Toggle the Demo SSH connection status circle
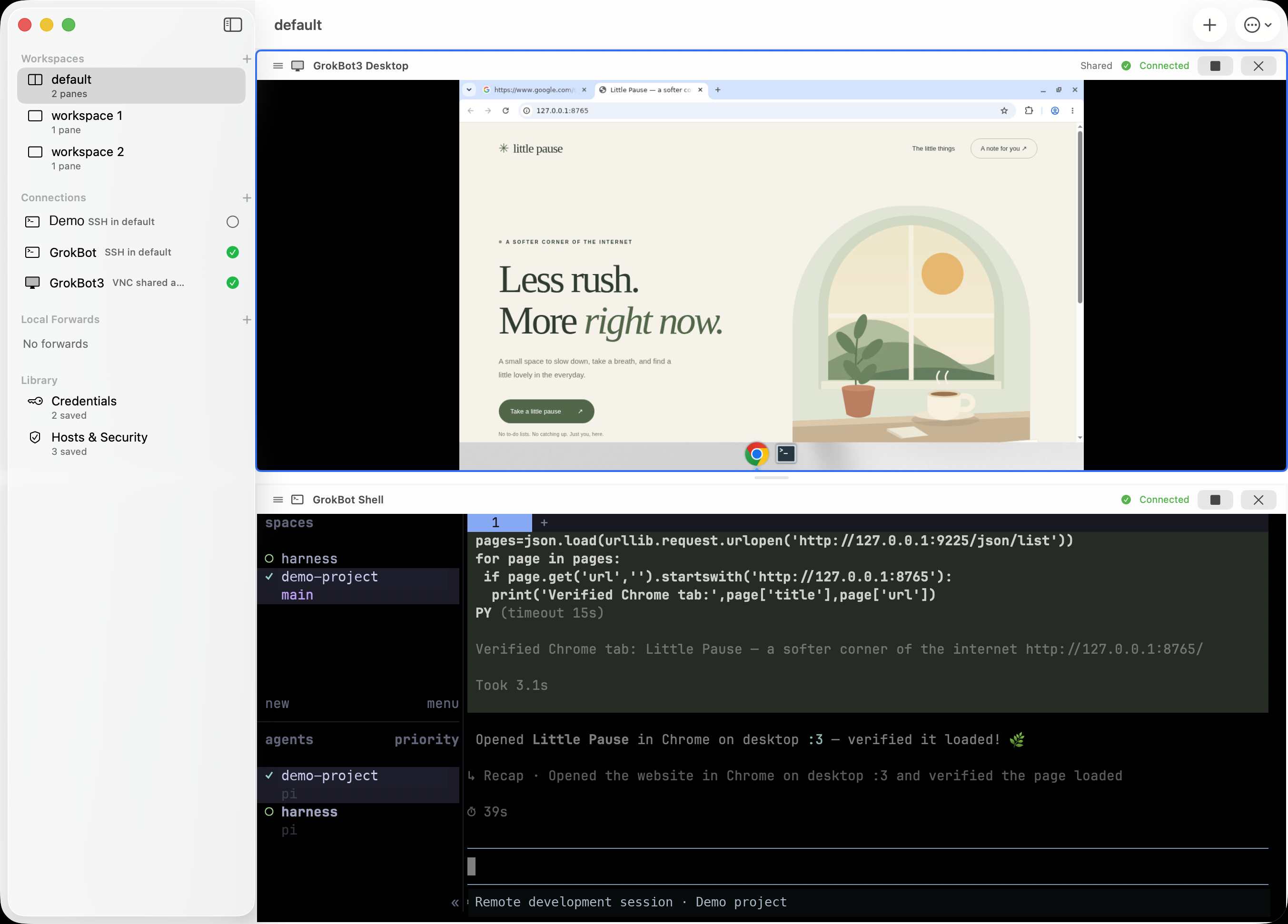 point(232,222)
